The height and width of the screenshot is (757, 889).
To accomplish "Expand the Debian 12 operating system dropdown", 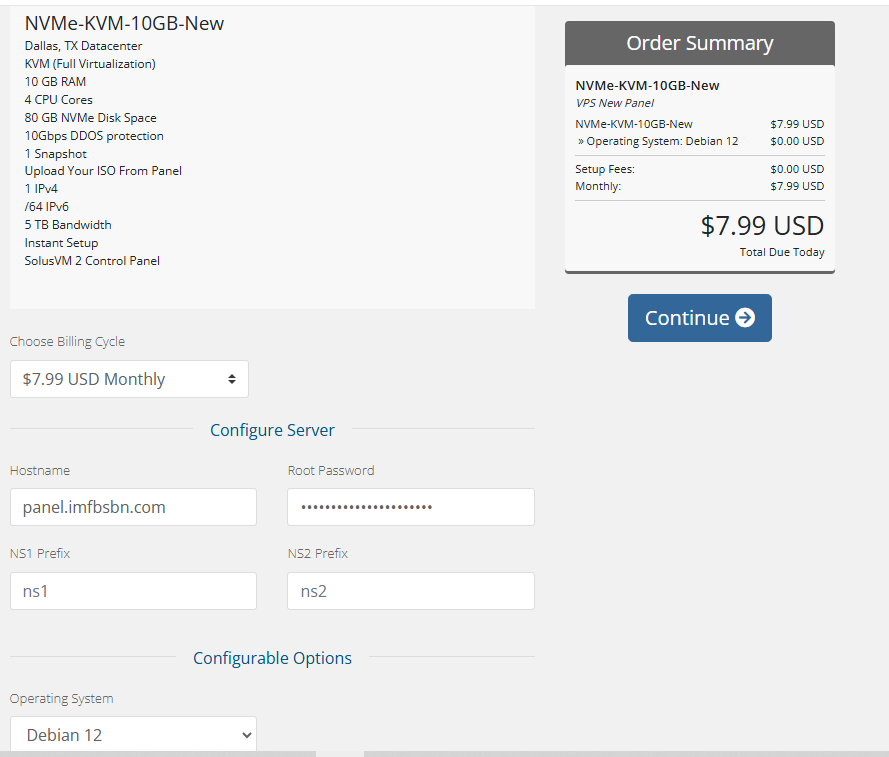I will click(133, 734).
